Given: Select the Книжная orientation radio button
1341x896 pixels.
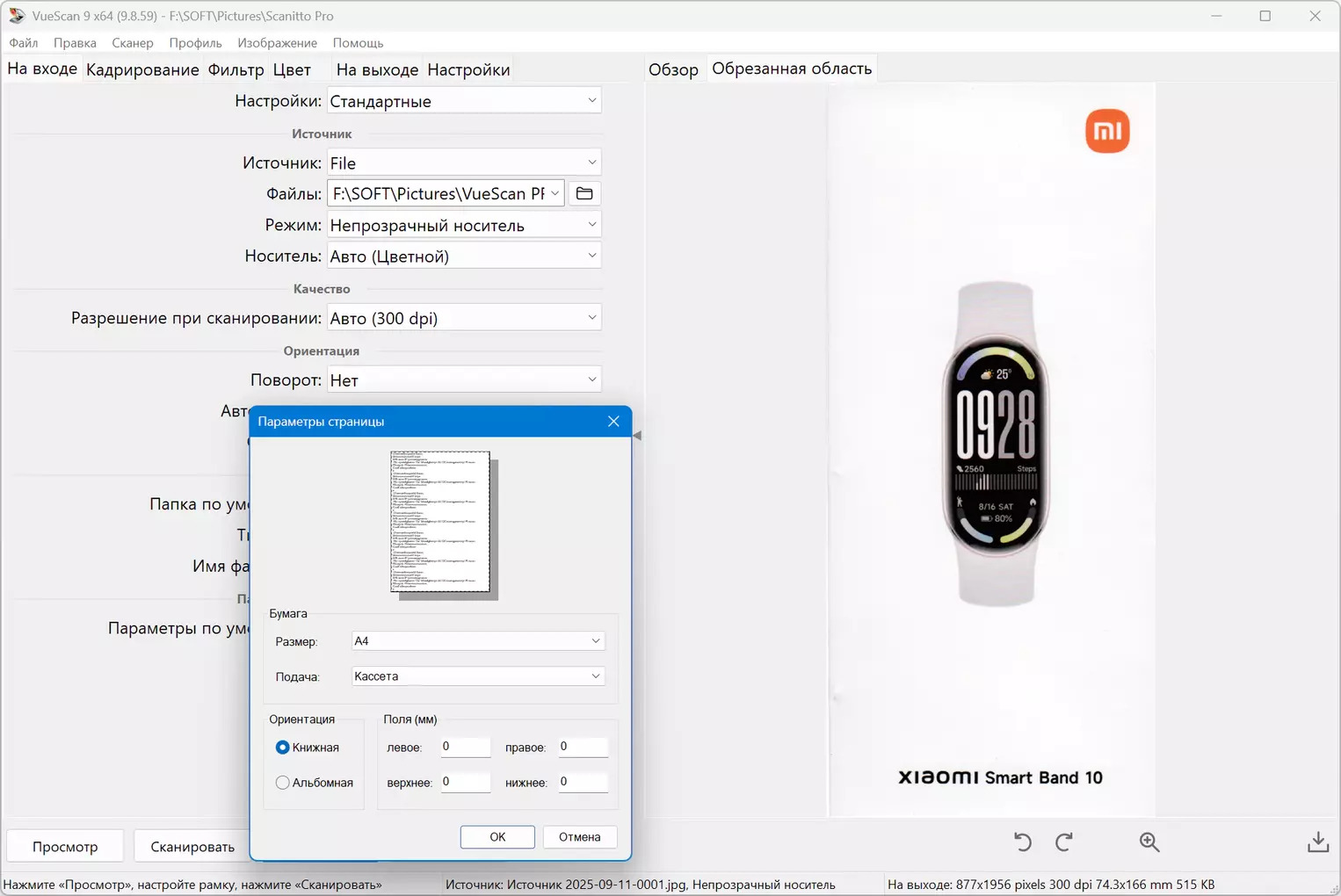Looking at the screenshot, I should point(282,748).
